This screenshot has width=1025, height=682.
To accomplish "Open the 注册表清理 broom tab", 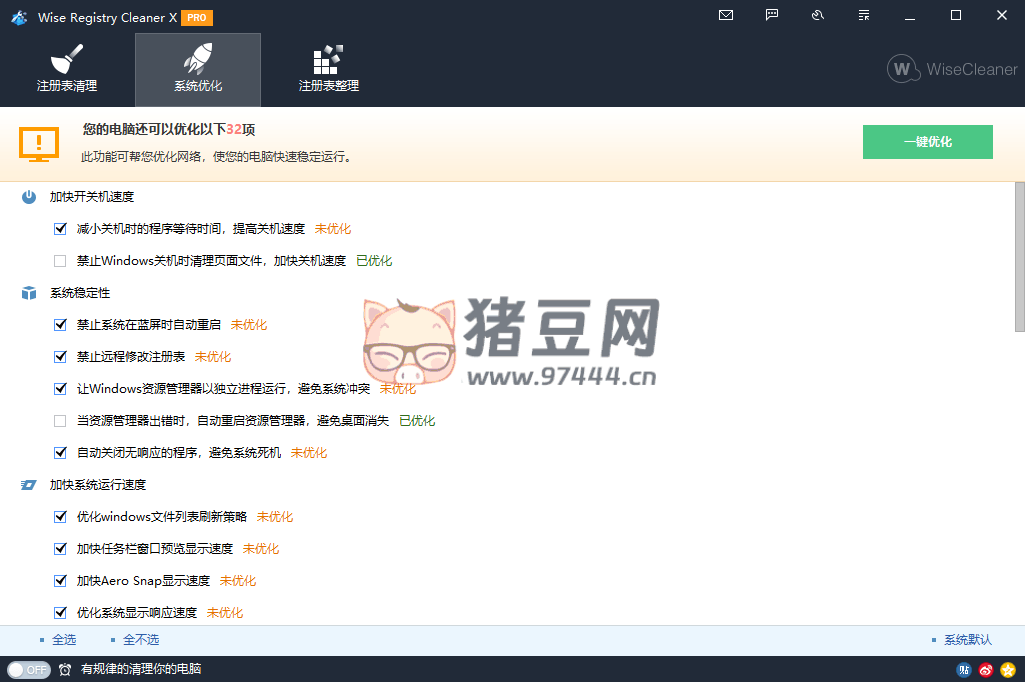I will click(67, 69).
